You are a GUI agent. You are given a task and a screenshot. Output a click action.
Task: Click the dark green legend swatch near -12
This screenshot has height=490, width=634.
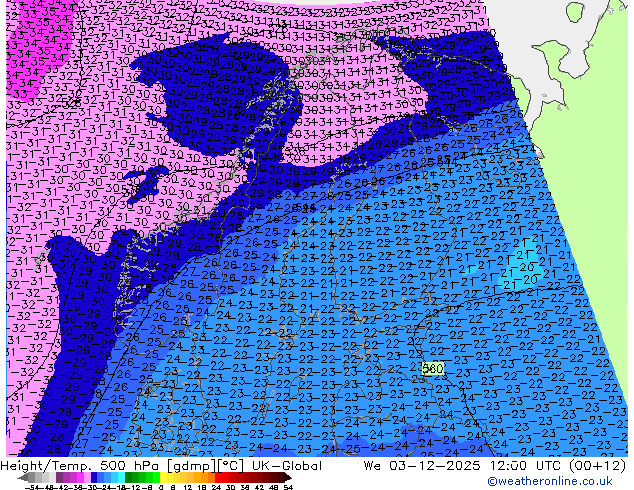(128, 478)
